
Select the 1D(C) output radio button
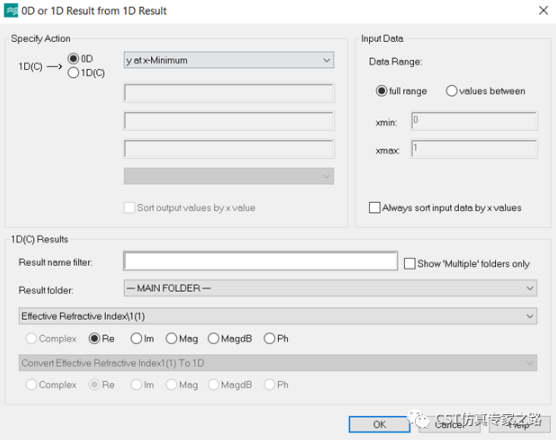pyautogui.click(x=73, y=73)
